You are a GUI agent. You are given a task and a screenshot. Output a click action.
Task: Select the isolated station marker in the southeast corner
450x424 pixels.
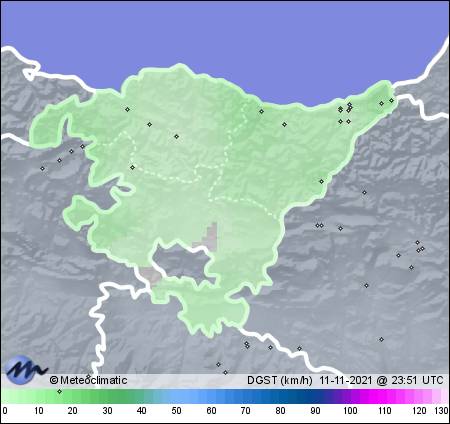tap(381, 339)
